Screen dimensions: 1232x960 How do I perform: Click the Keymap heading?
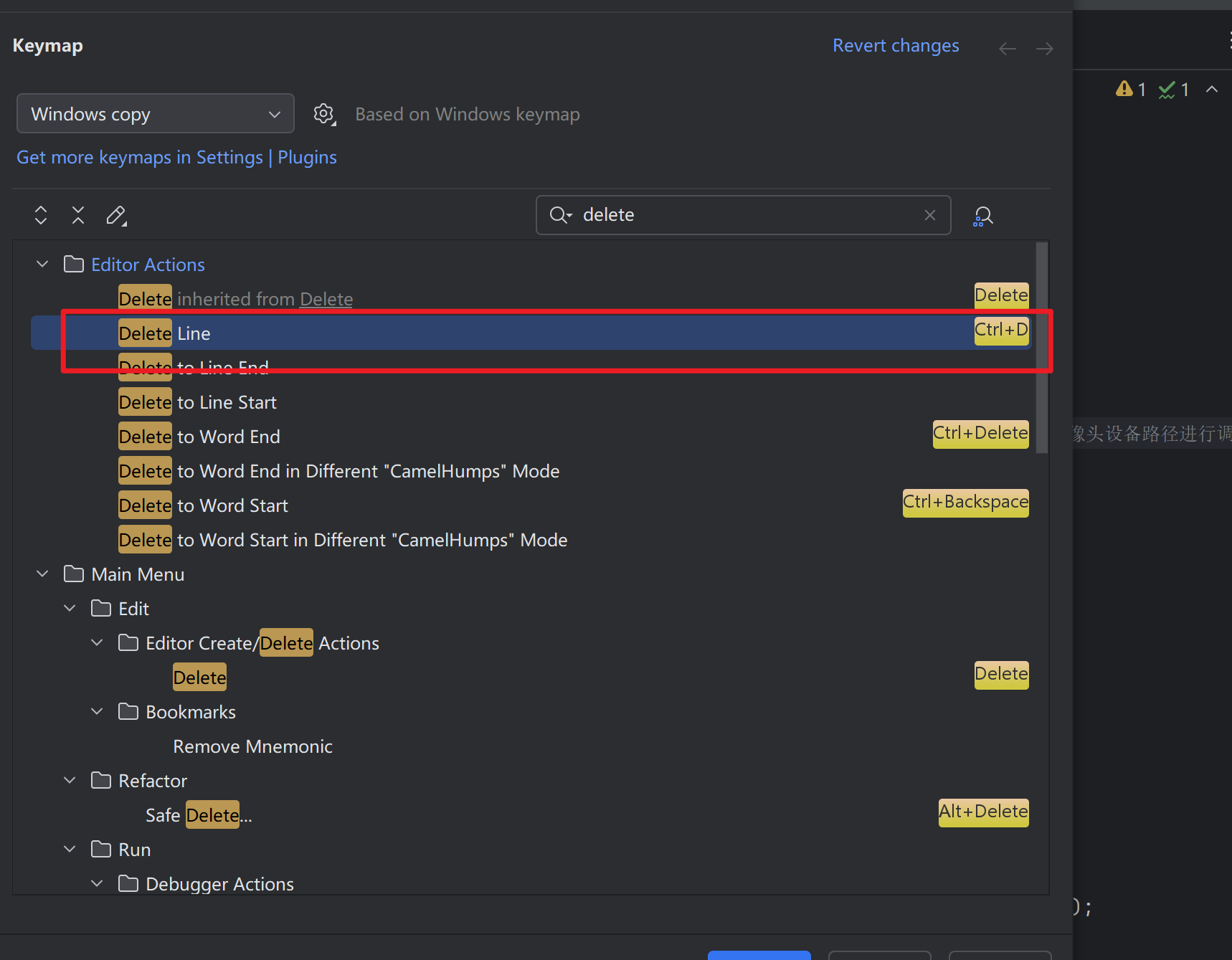click(48, 46)
